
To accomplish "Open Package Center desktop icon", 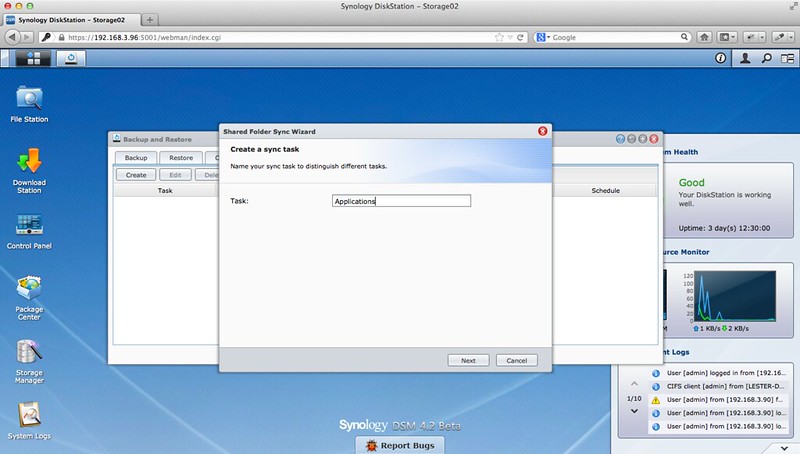I will click(x=29, y=298).
